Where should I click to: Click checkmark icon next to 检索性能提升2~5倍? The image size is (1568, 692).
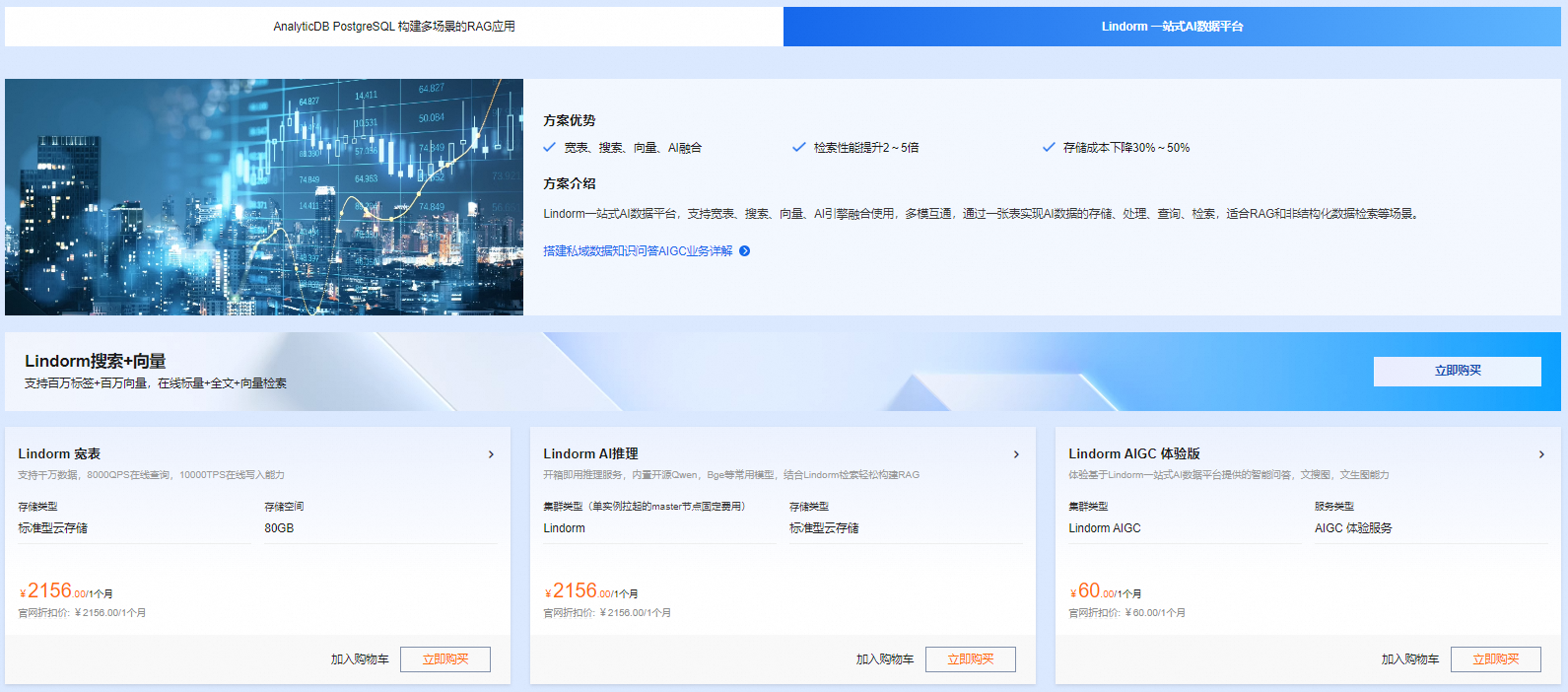[799, 147]
